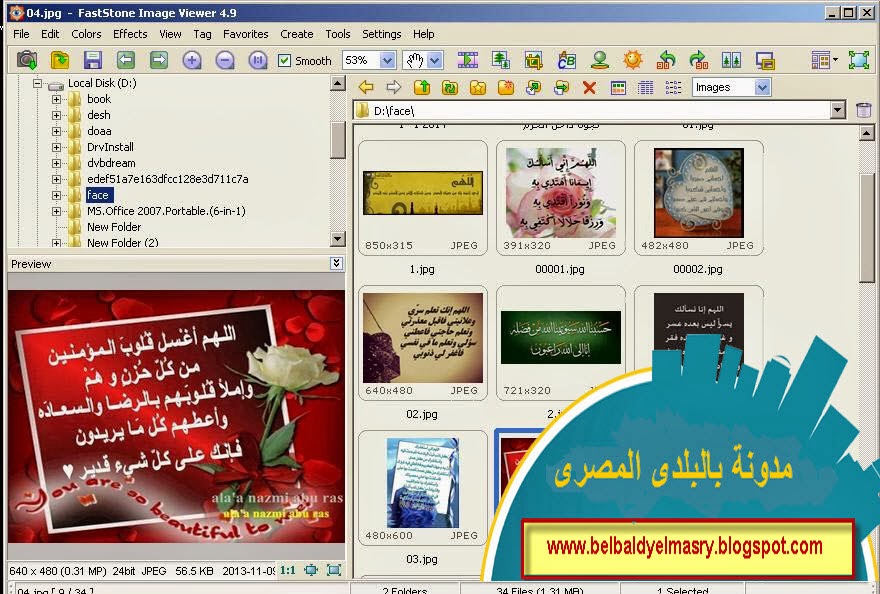The width and height of the screenshot is (880, 594).
Task: Rotate image left 90 degrees
Action: click(666, 60)
